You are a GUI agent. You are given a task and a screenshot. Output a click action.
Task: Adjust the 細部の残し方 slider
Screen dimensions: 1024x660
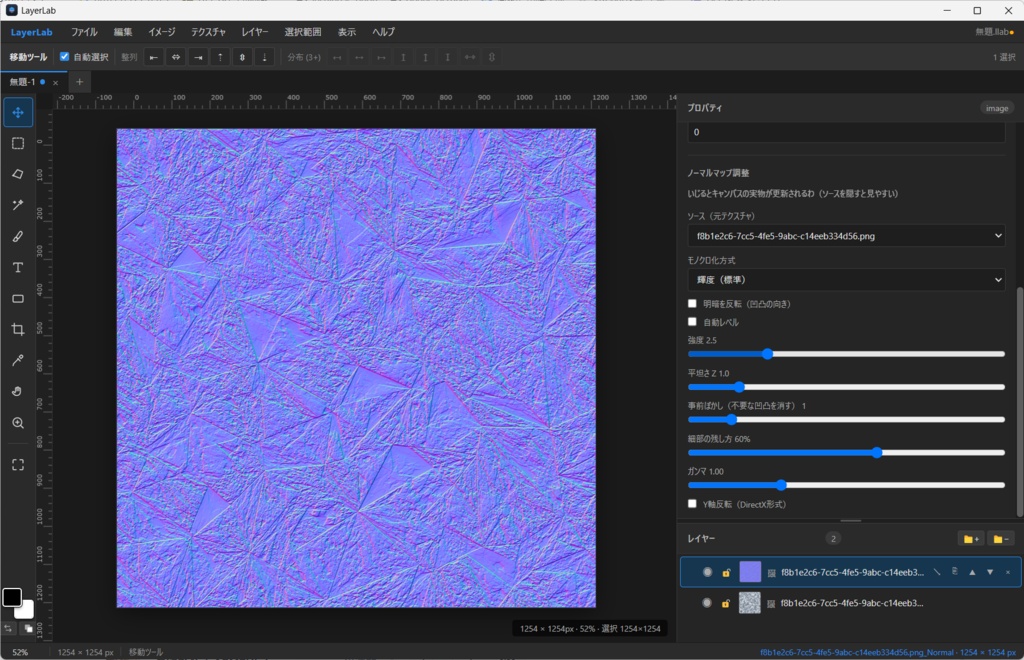click(x=846, y=452)
